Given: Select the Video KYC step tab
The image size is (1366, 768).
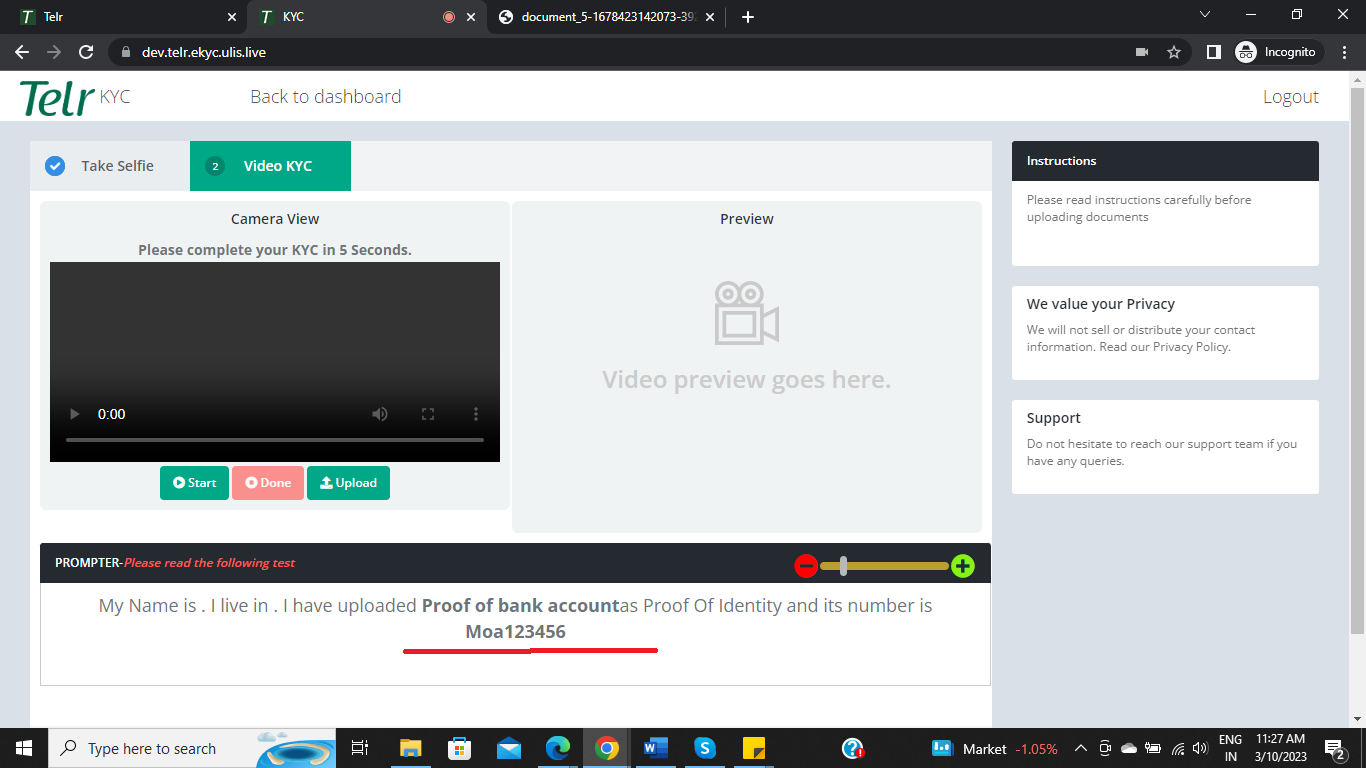Looking at the screenshot, I should 270,166.
